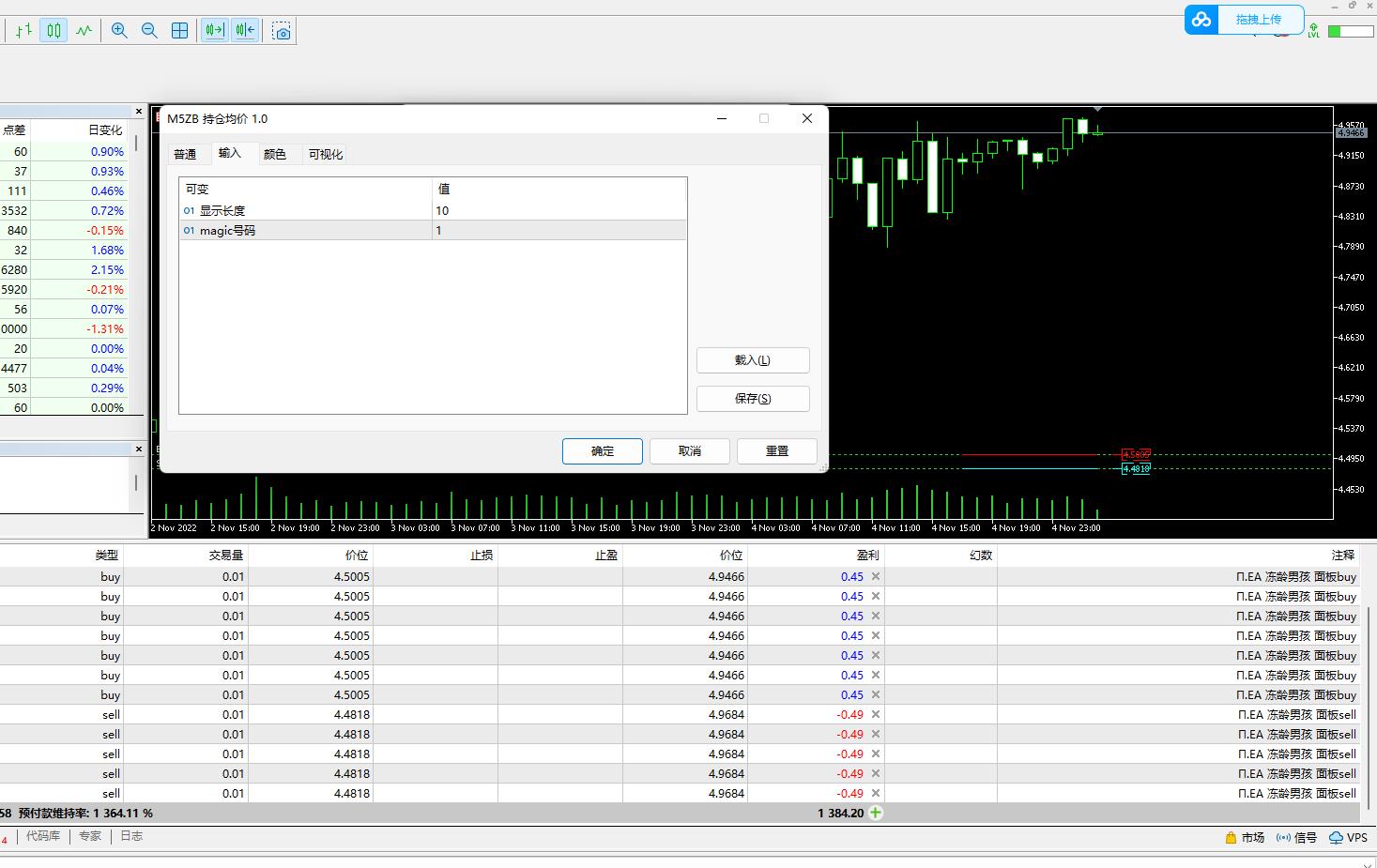Restore the main application window
The width and height of the screenshot is (1377, 868).
[1353, 6]
